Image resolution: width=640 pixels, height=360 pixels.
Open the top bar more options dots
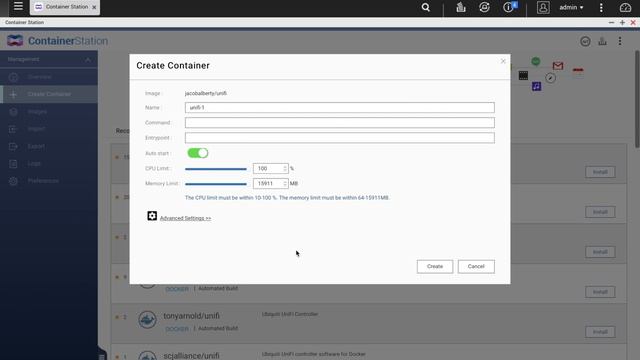tap(601, 7)
